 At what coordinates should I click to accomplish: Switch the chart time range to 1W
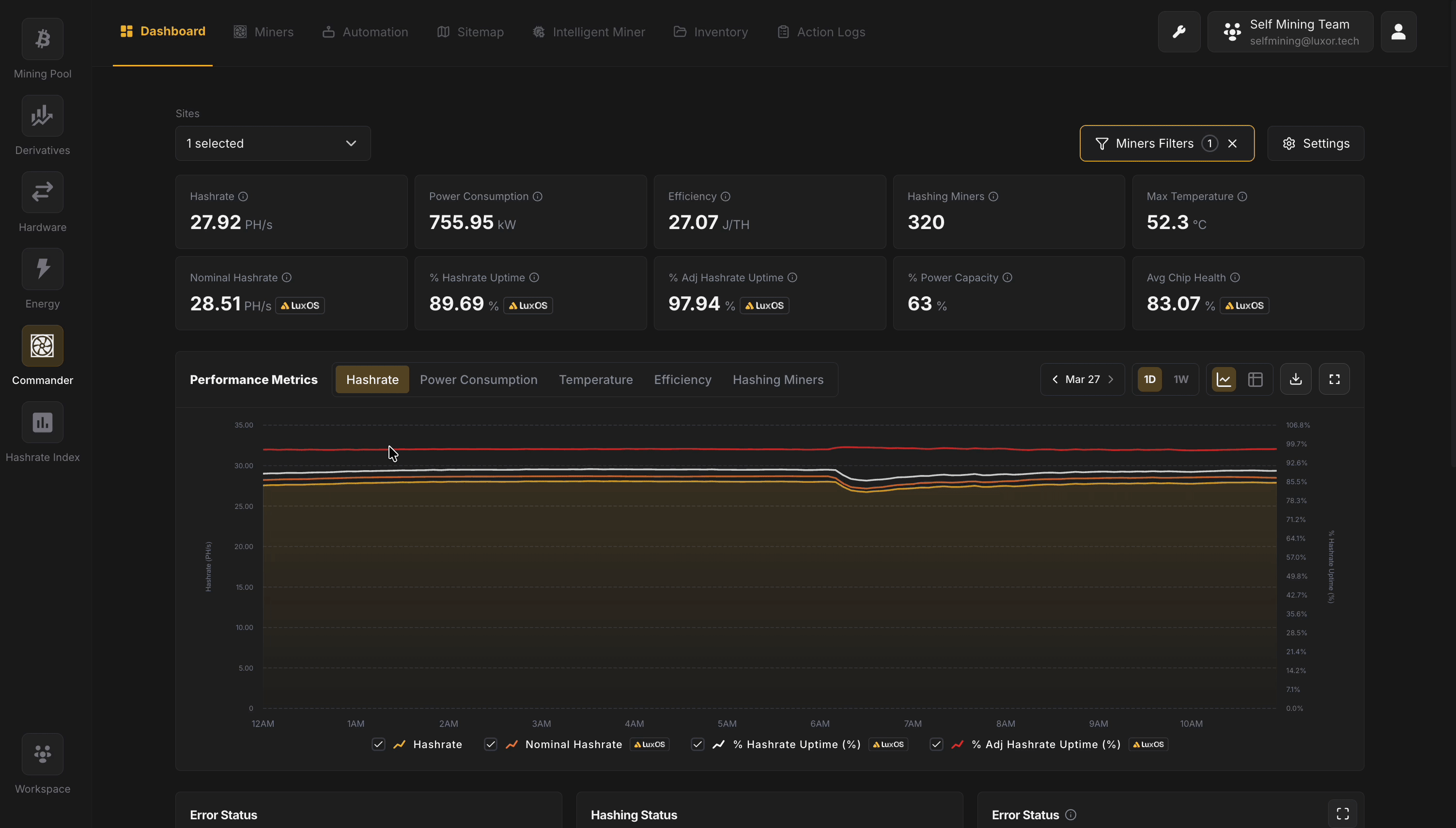click(1181, 379)
